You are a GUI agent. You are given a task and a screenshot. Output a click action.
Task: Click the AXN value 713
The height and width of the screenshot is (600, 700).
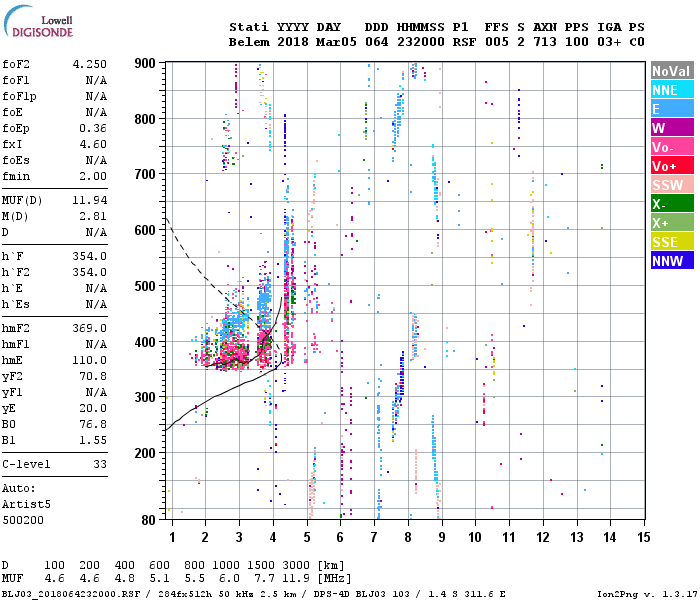click(x=545, y=42)
